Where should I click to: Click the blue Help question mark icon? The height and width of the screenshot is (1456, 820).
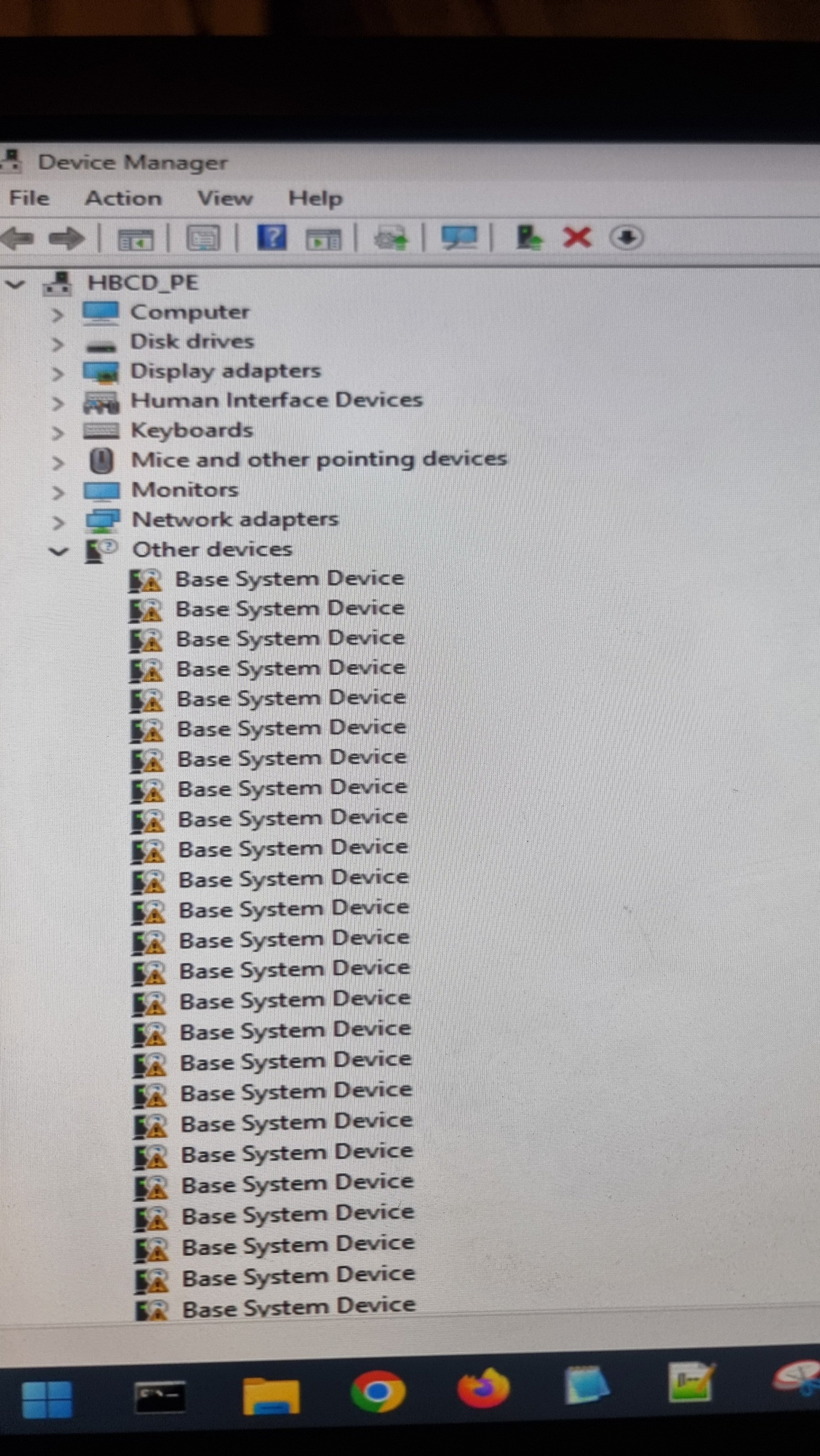point(272,237)
